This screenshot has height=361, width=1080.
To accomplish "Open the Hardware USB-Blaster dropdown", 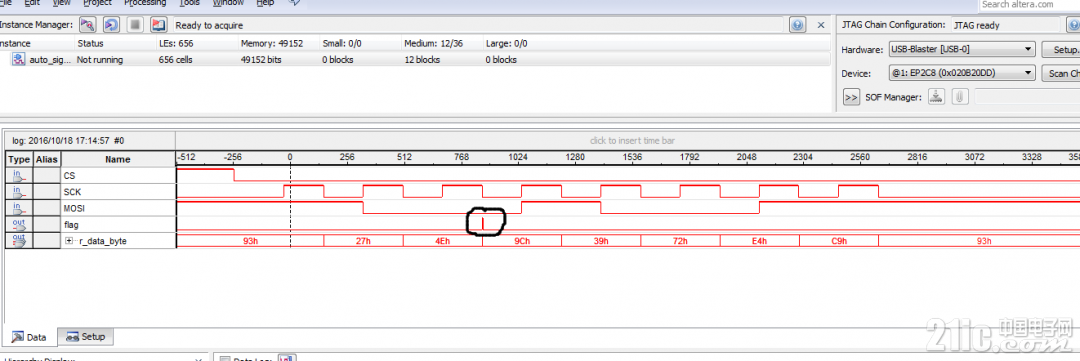I will click(x=962, y=50).
